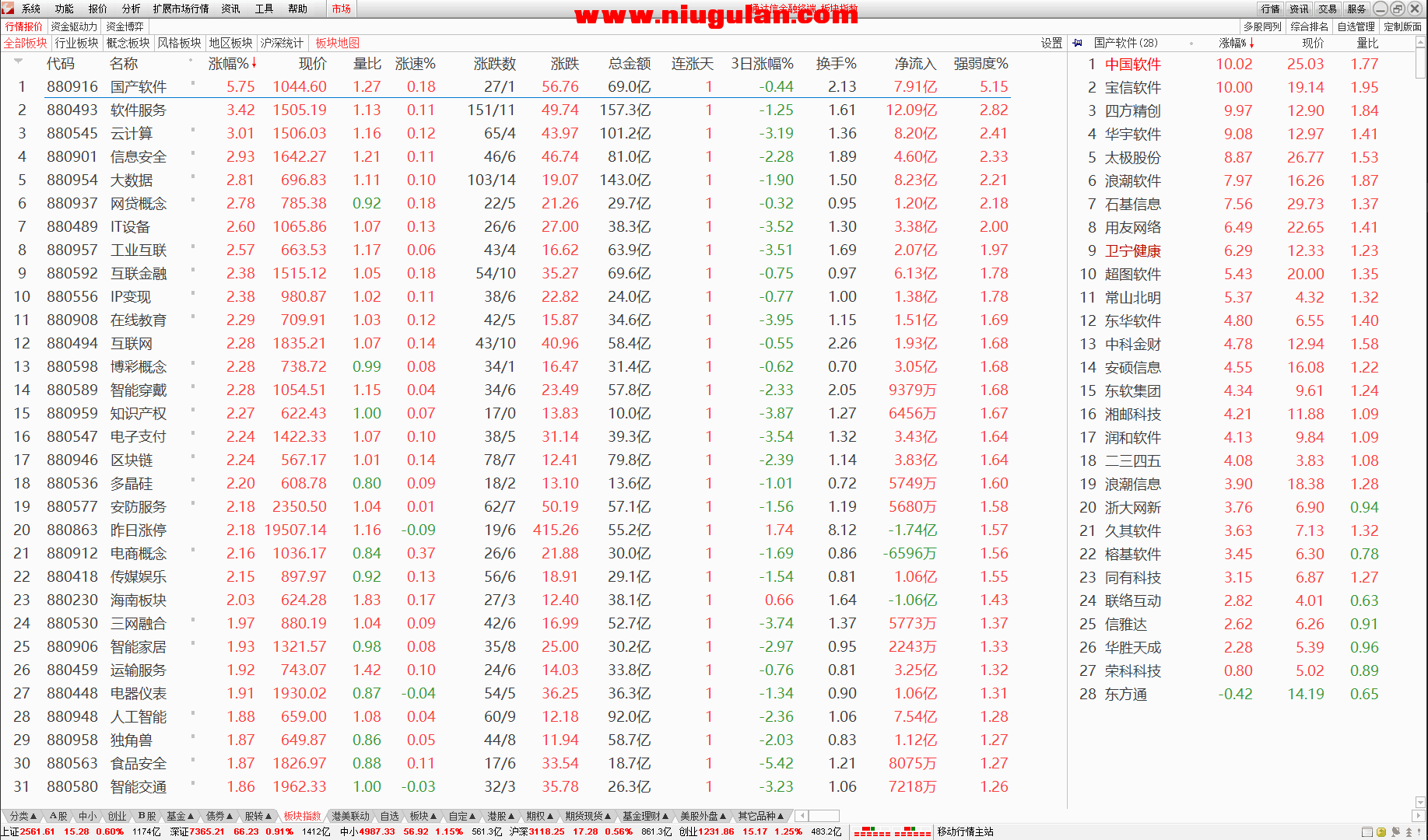Sort by 量比 in right panel header
Image resolution: width=1428 pixels, height=840 pixels.
coord(1367,43)
